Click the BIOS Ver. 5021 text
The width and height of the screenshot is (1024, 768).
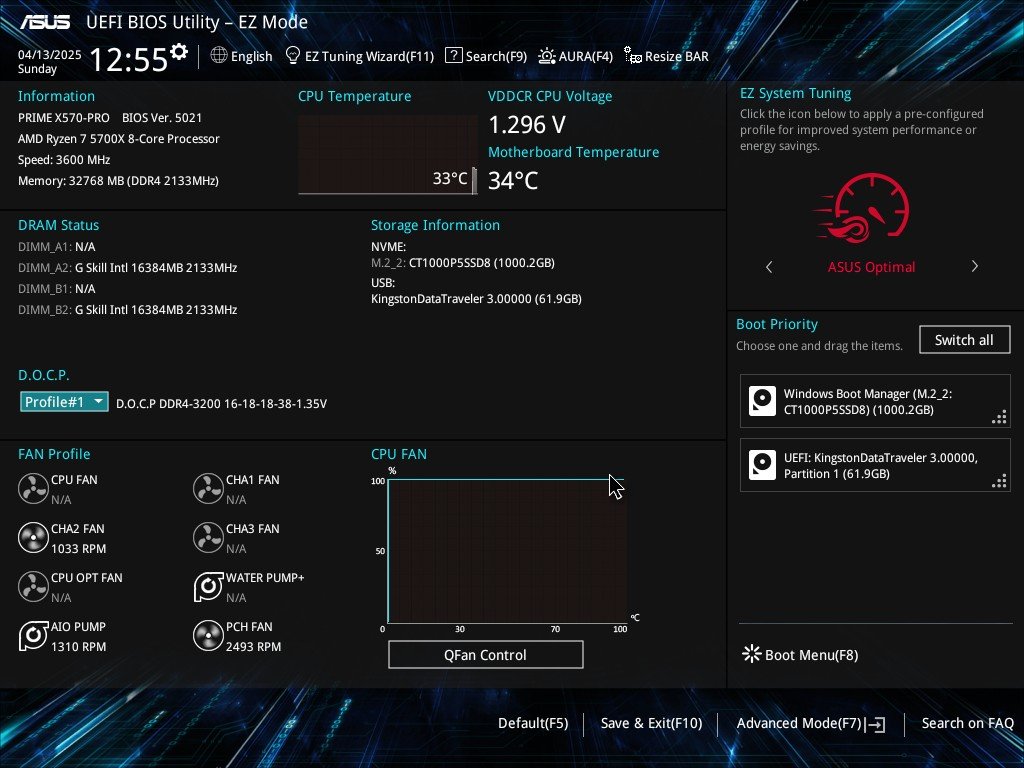tap(162, 118)
